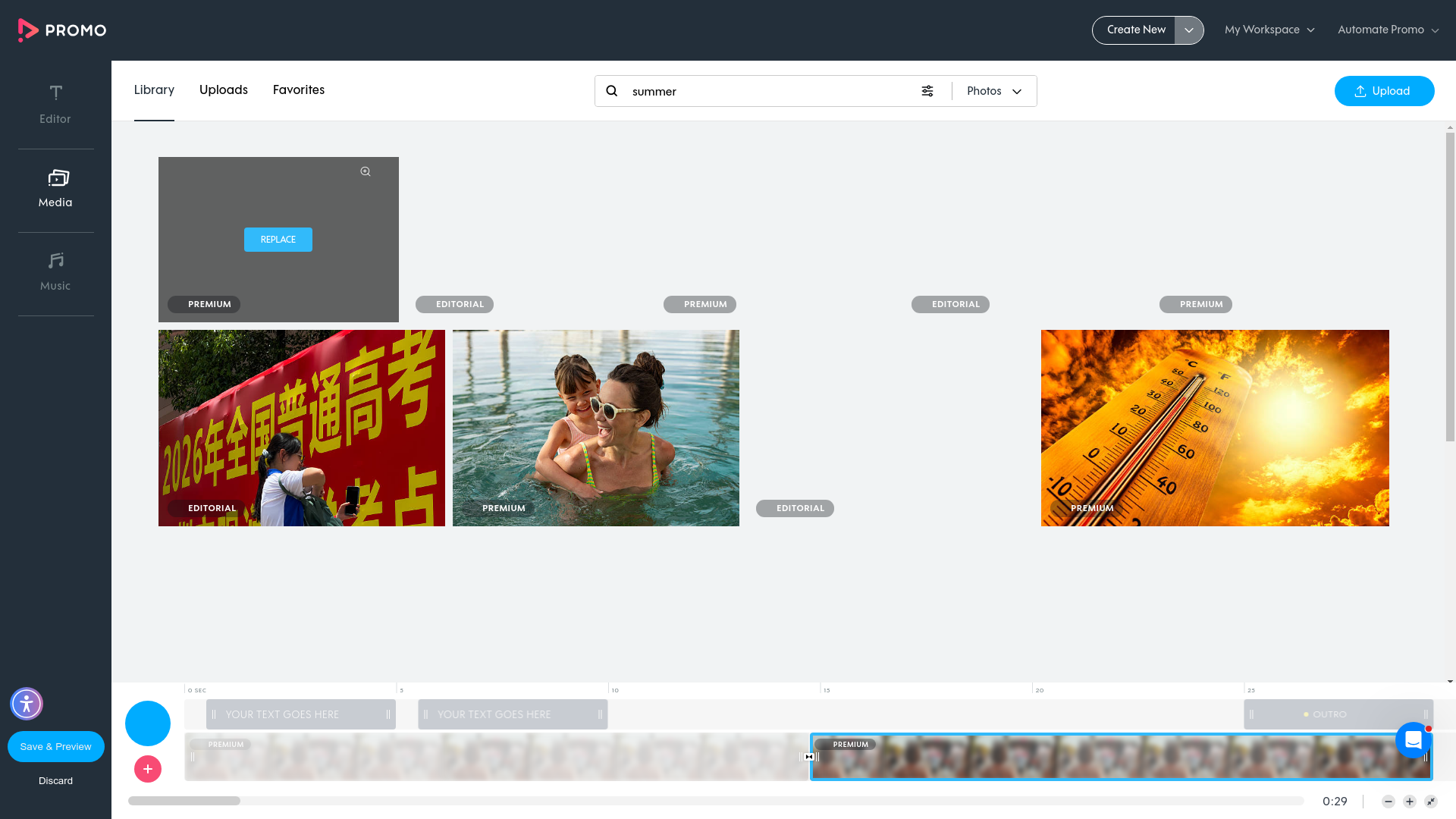Open the Media panel in sidebar
1456x819 pixels.
pyautogui.click(x=55, y=189)
